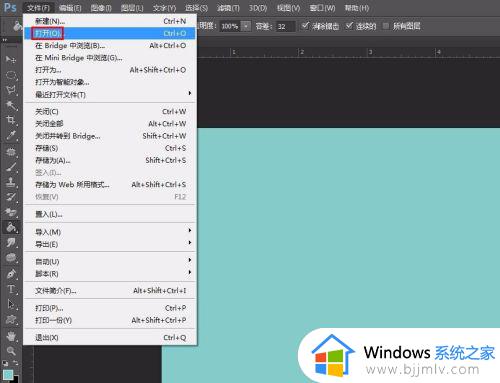This screenshot has width=500, height=383.
Task: Select the Custom Shape tool
Action: [11, 319]
